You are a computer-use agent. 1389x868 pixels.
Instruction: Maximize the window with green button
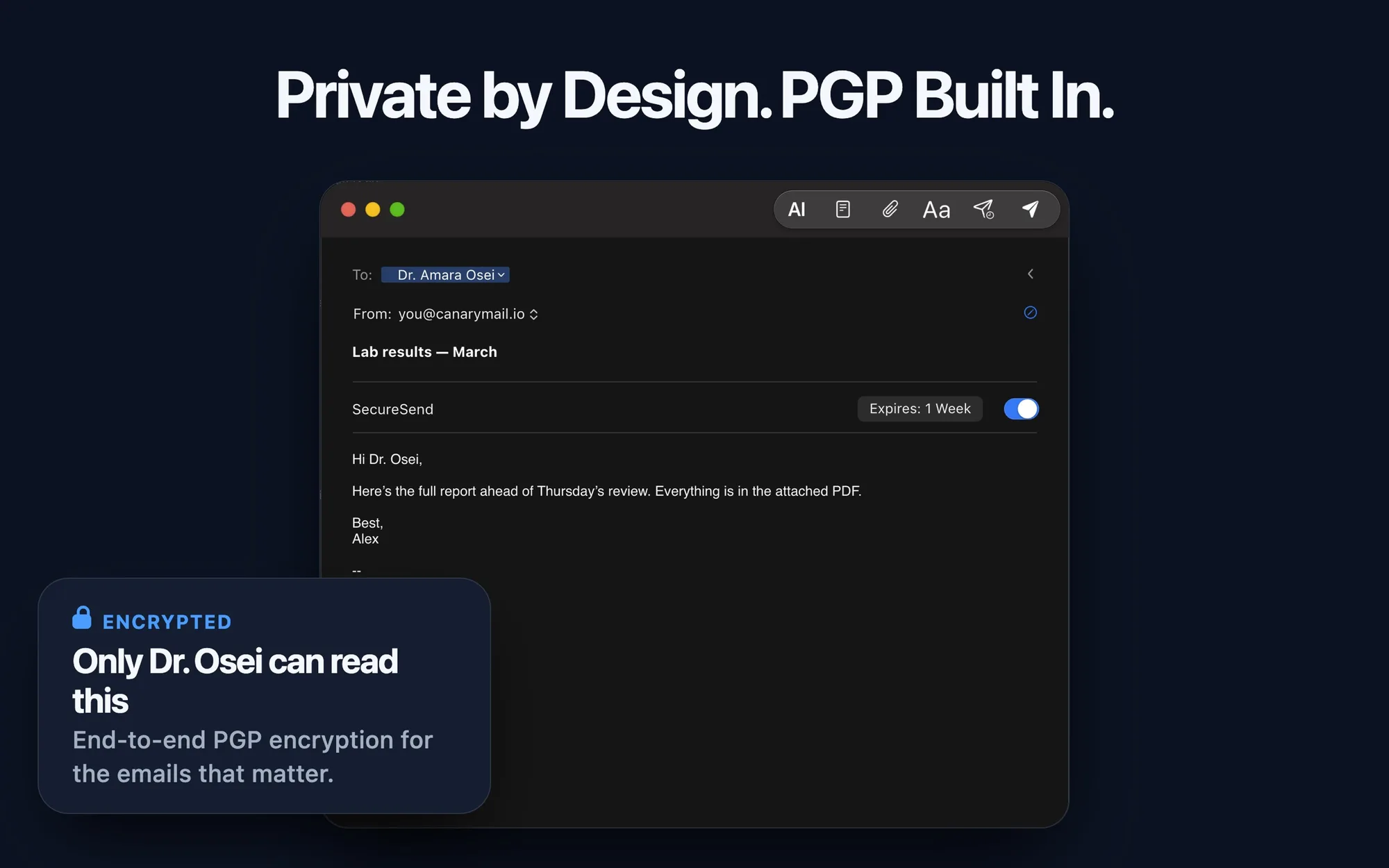[397, 210]
